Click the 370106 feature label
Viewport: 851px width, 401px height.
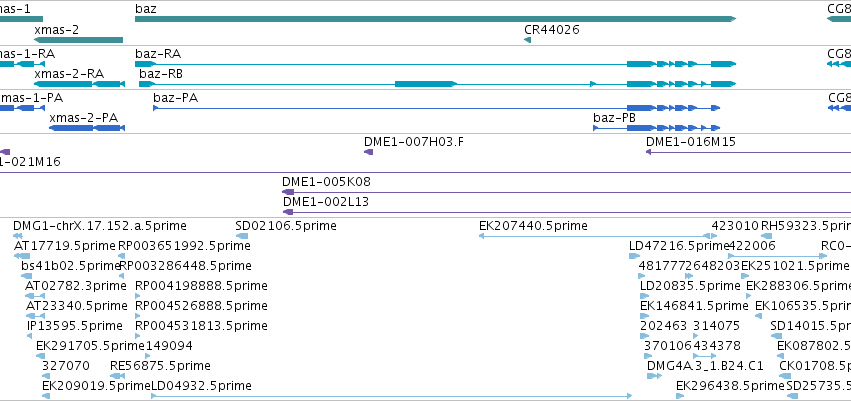[x=668, y=346]
